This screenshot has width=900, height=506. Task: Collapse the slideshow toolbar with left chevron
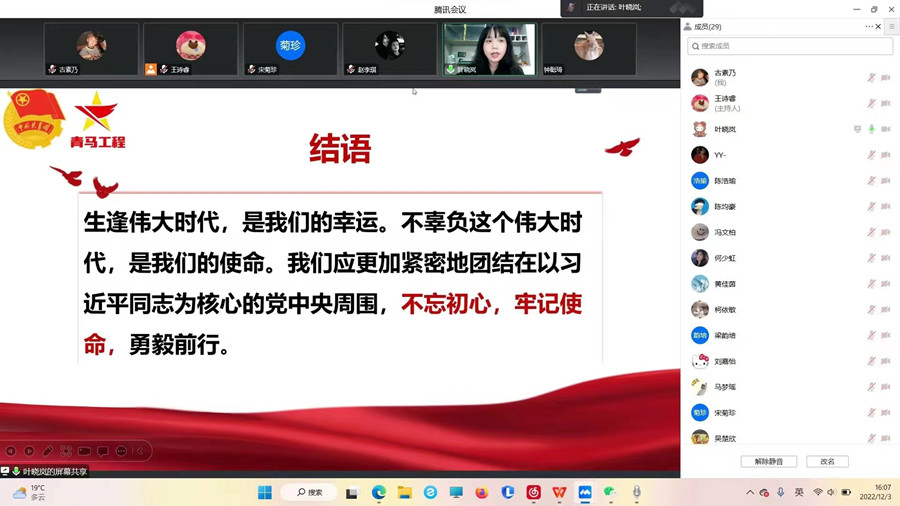(139, 451)
